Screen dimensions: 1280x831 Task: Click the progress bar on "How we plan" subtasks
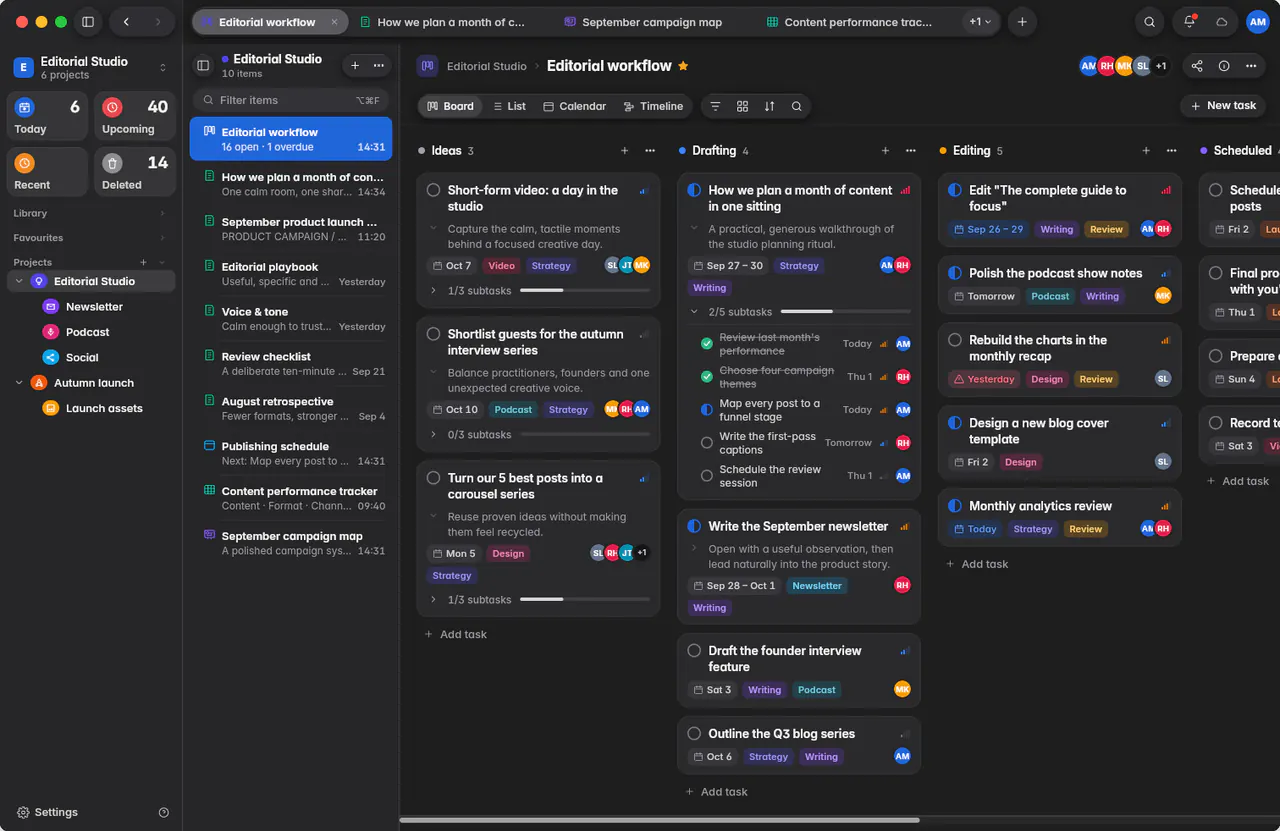pyautogui.click(x=846, y=312)
